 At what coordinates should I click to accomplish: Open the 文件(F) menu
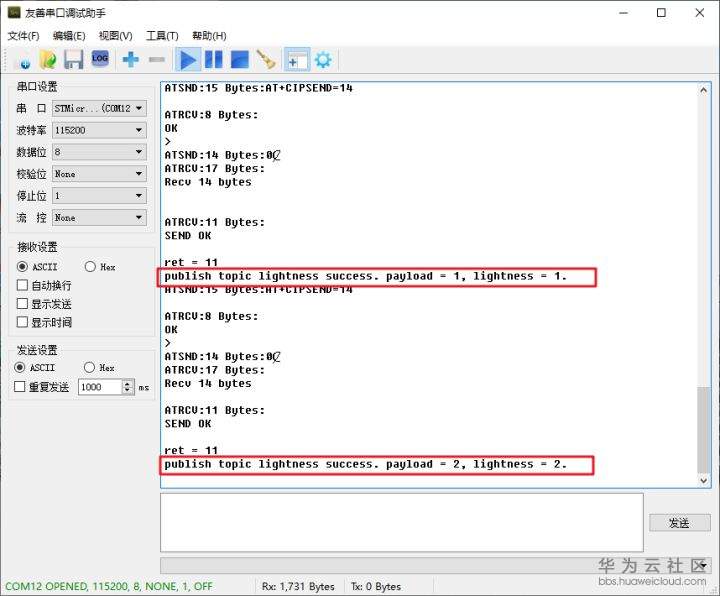23,36
